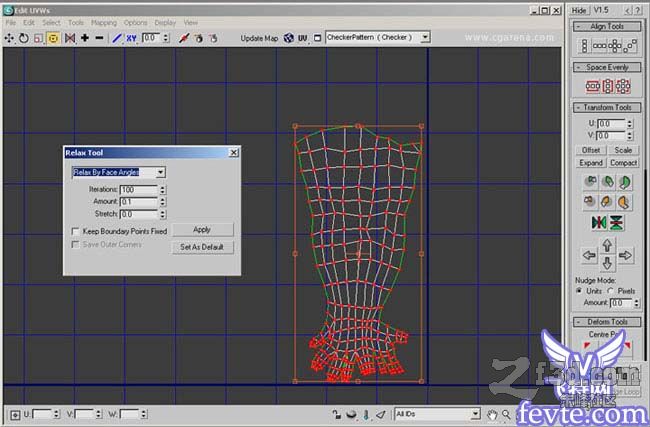Click first red Space Evenly horizontal icon
This screenshot has width=650, height=427.
click(592, 86)
